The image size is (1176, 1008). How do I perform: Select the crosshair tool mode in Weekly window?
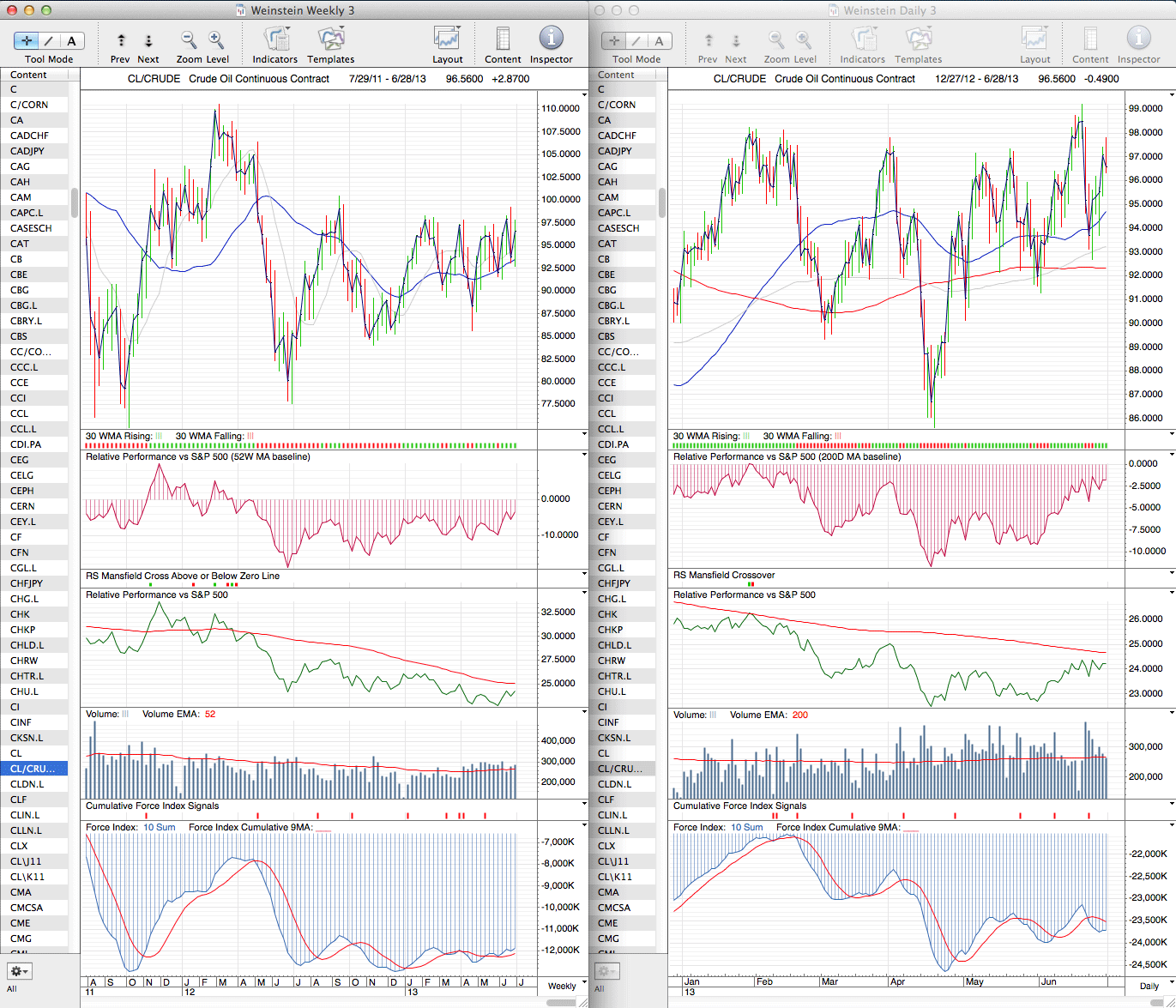27,40
